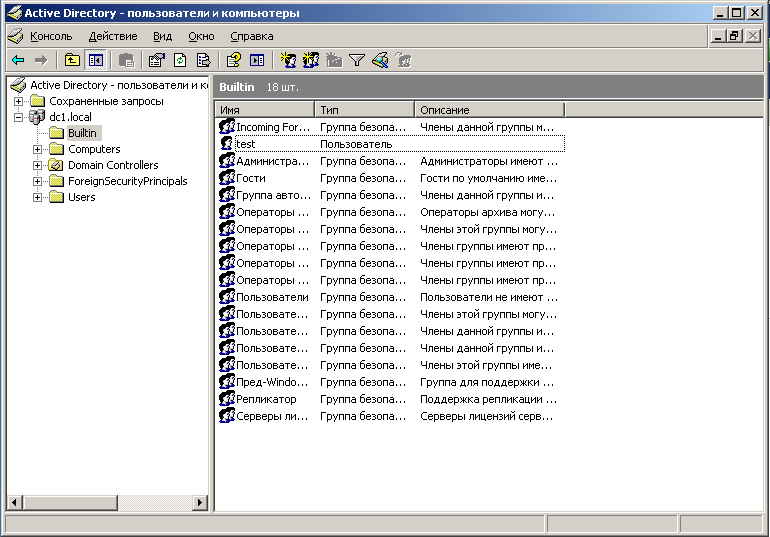Image resolution: width=770 pixels, height=537 pixels.
Task: Click the Пользователь type cell
Action: [356, 144]
